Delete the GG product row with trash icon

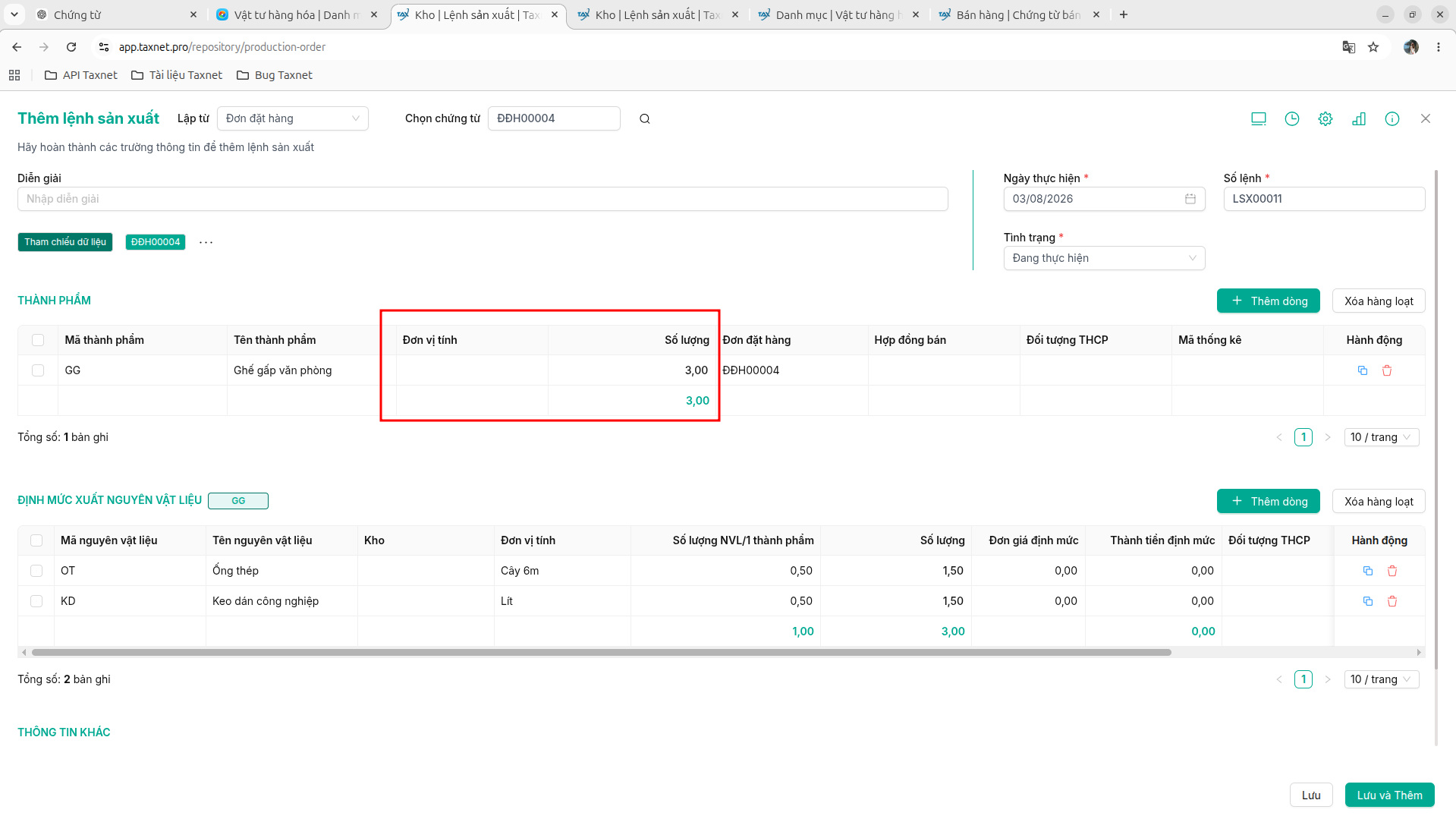click(1386, 370)
